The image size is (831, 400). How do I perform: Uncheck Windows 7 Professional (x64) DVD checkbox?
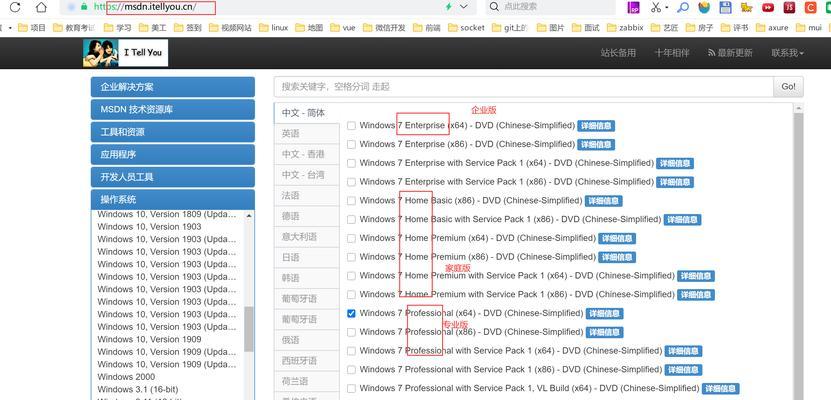(x=351, y=313)
